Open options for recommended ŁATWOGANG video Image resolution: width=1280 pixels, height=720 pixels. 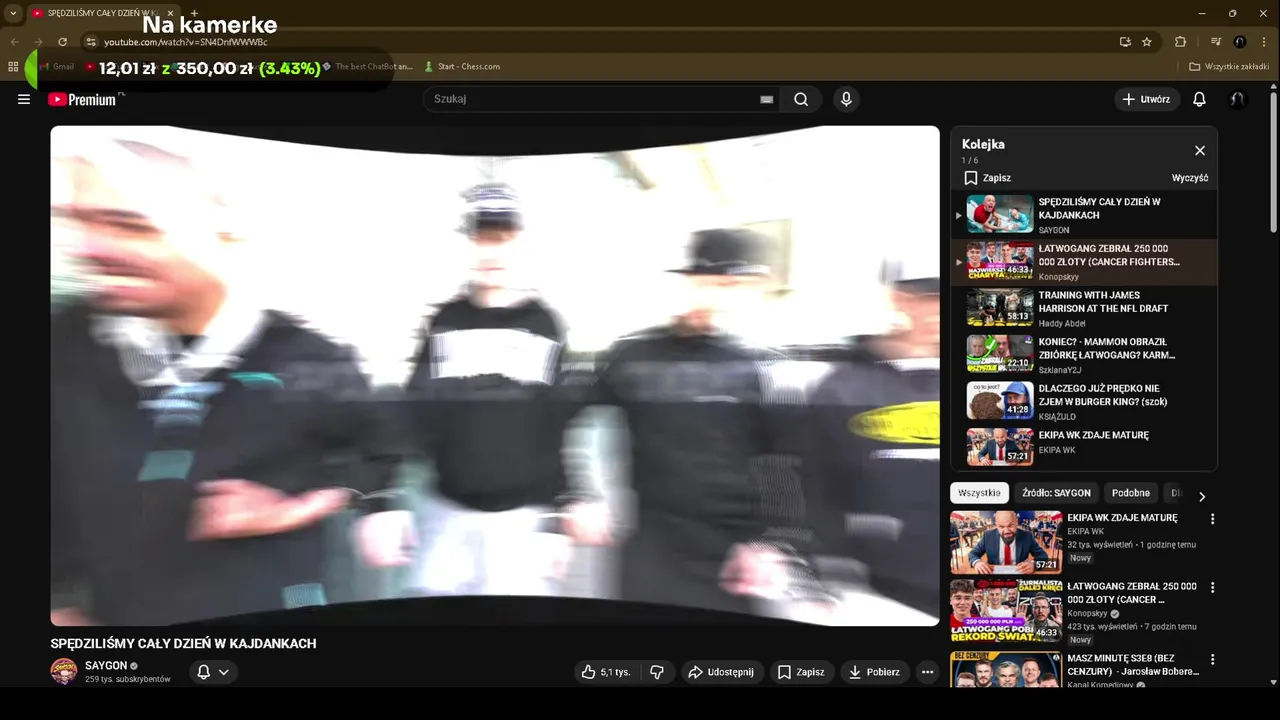(1212, 587)
